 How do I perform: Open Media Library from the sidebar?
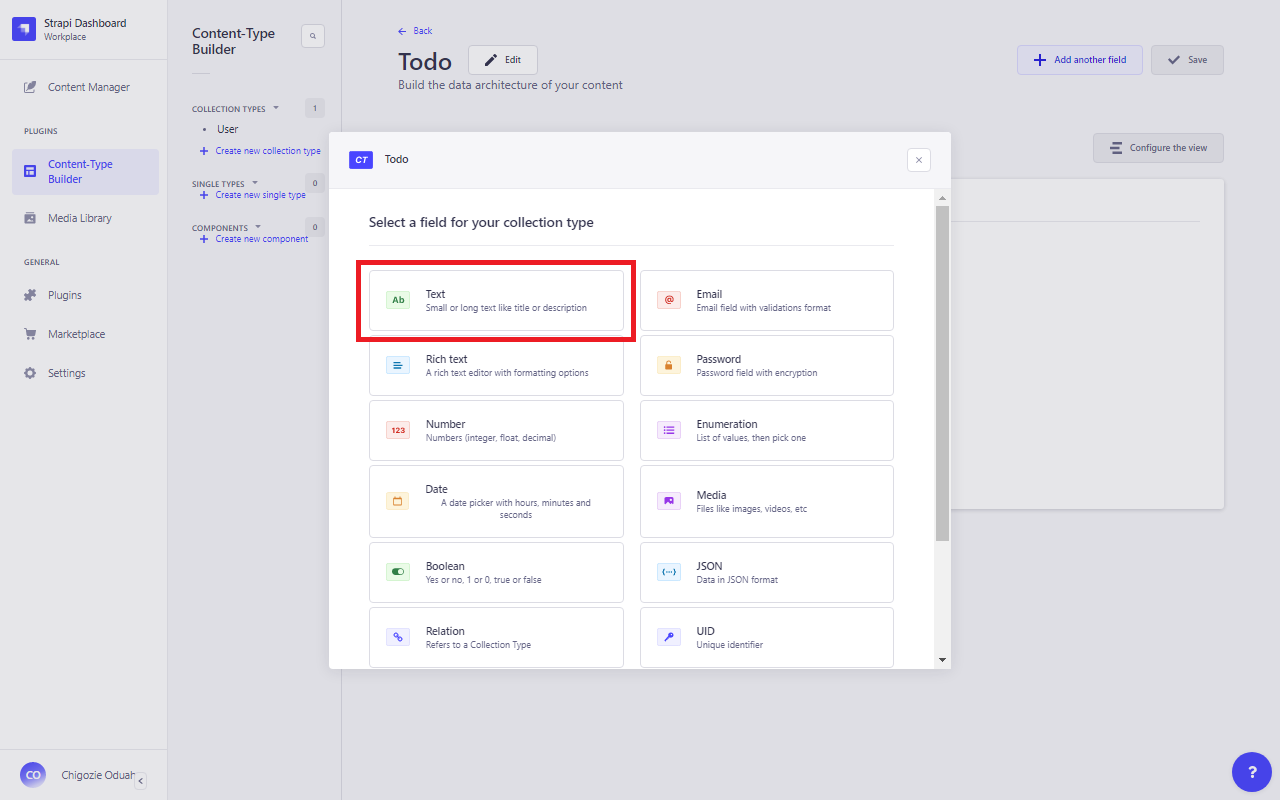point(79,218)
